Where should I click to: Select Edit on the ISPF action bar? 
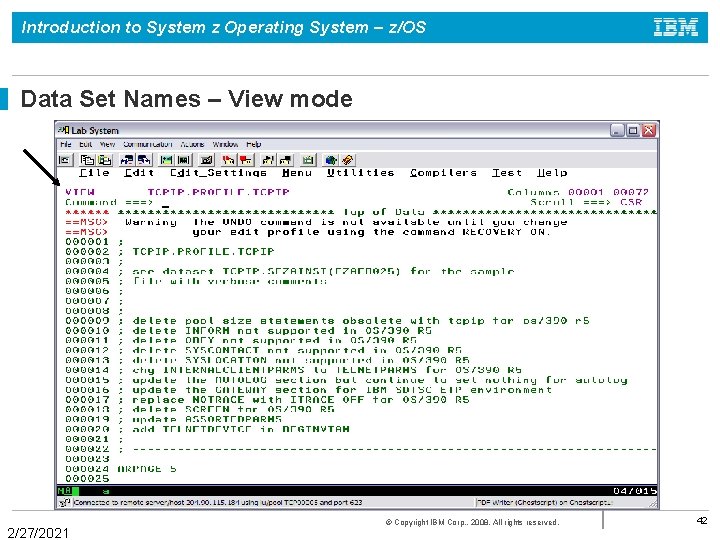(139, 173)
